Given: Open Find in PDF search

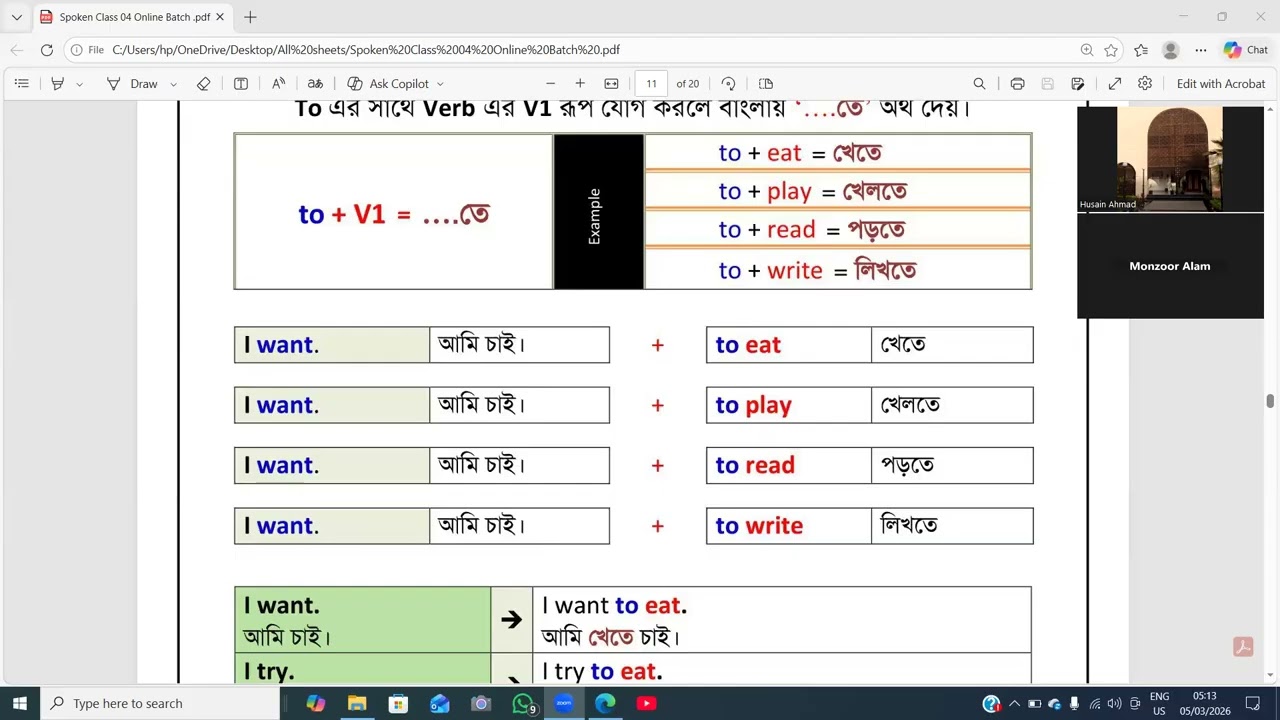Looking at the screenshot, I should click(x=979, y=84).
